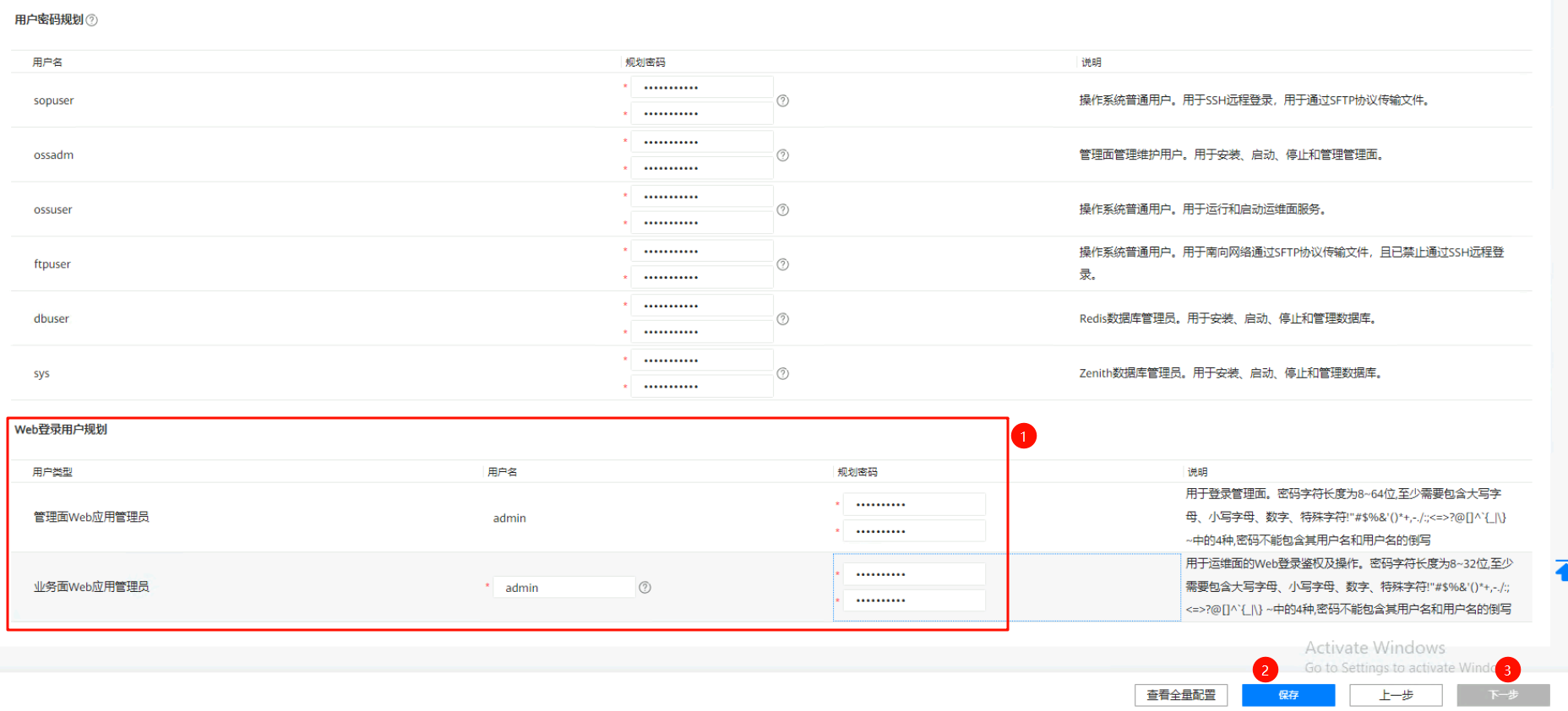Open the ossadm password help icon
1568x711 pixels.
tap(782, 155)
